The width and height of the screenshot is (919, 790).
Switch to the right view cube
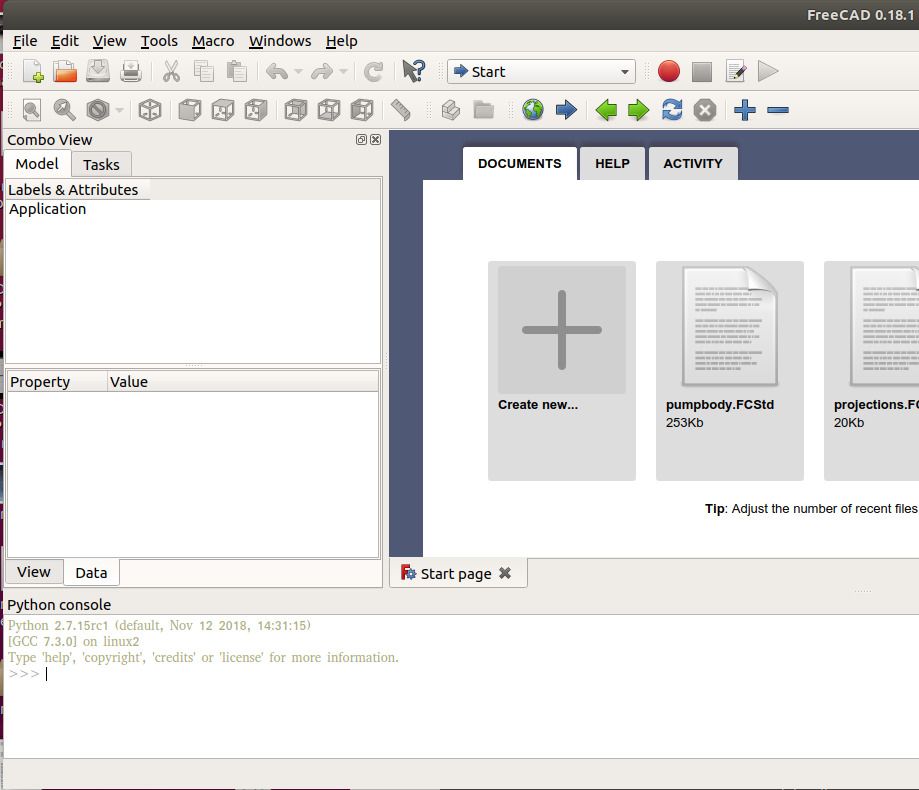[x=256, y=110]
